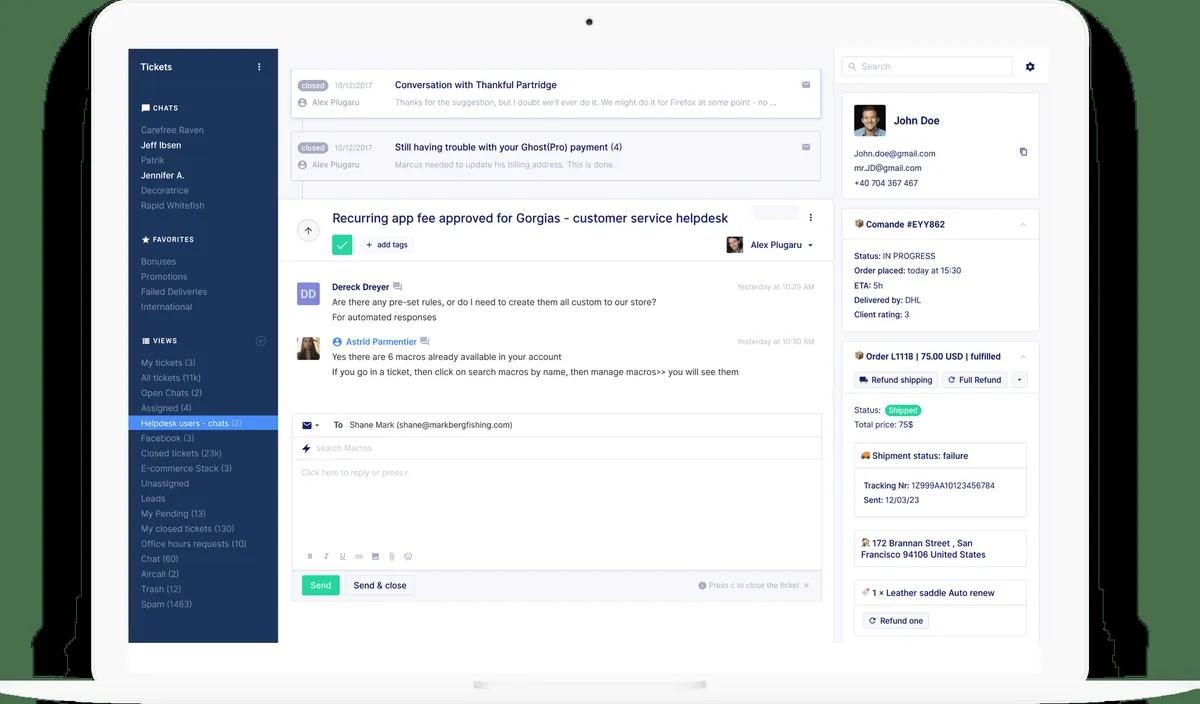This screenshot has width=1200, height=704.
Task: Select the Open Chats (2) view
Action: pos(172,393)
